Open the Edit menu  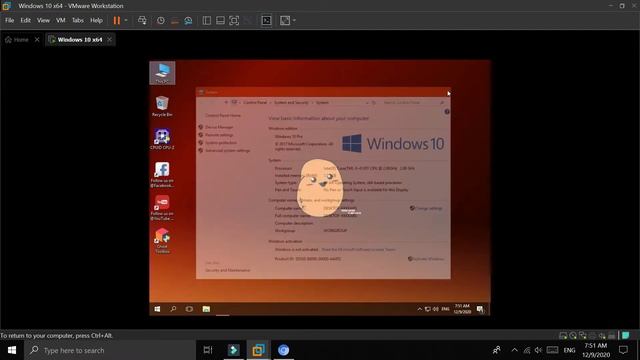[x=25, y=20]
